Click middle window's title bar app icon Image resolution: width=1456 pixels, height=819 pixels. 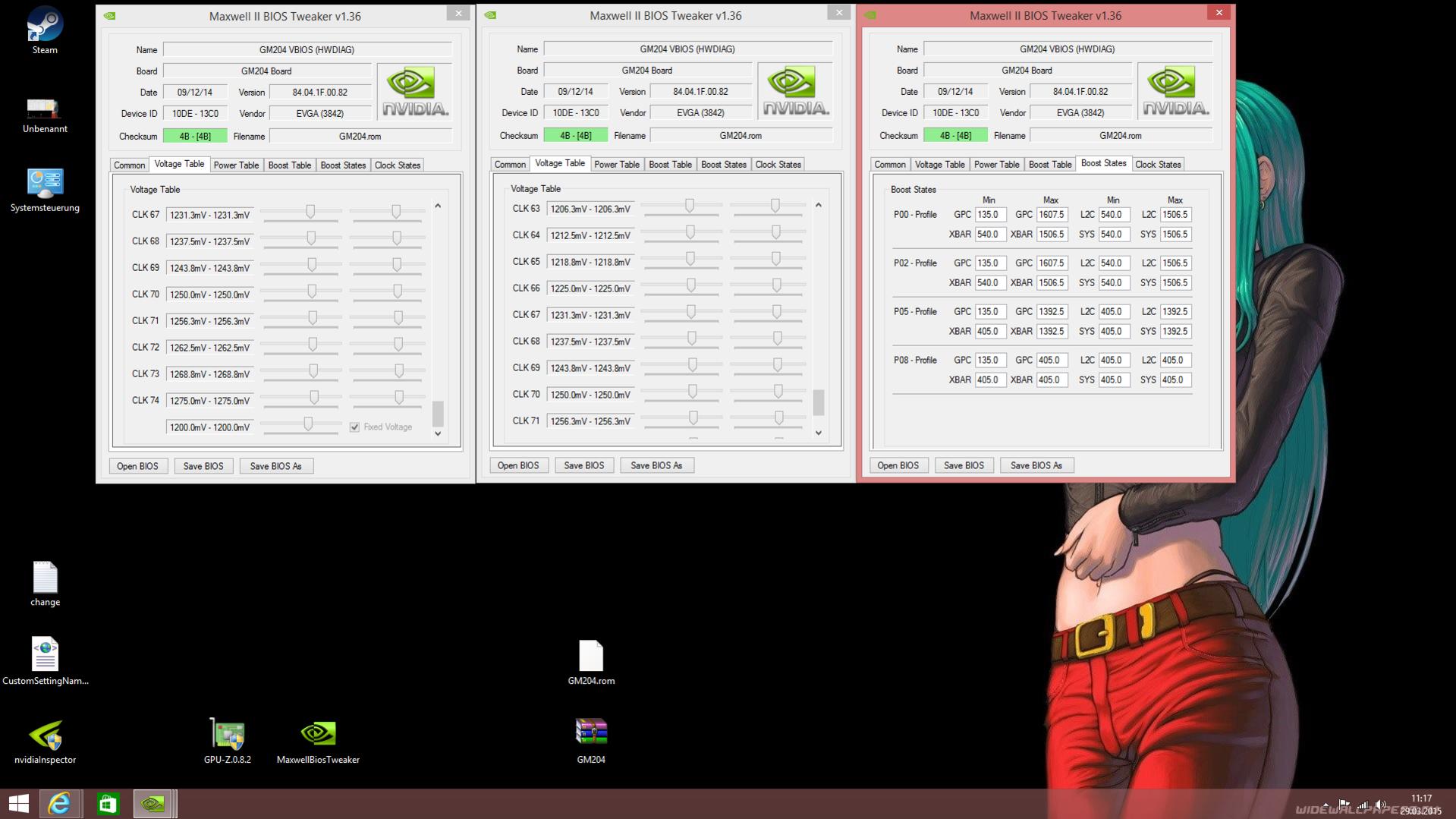[491, 14]
